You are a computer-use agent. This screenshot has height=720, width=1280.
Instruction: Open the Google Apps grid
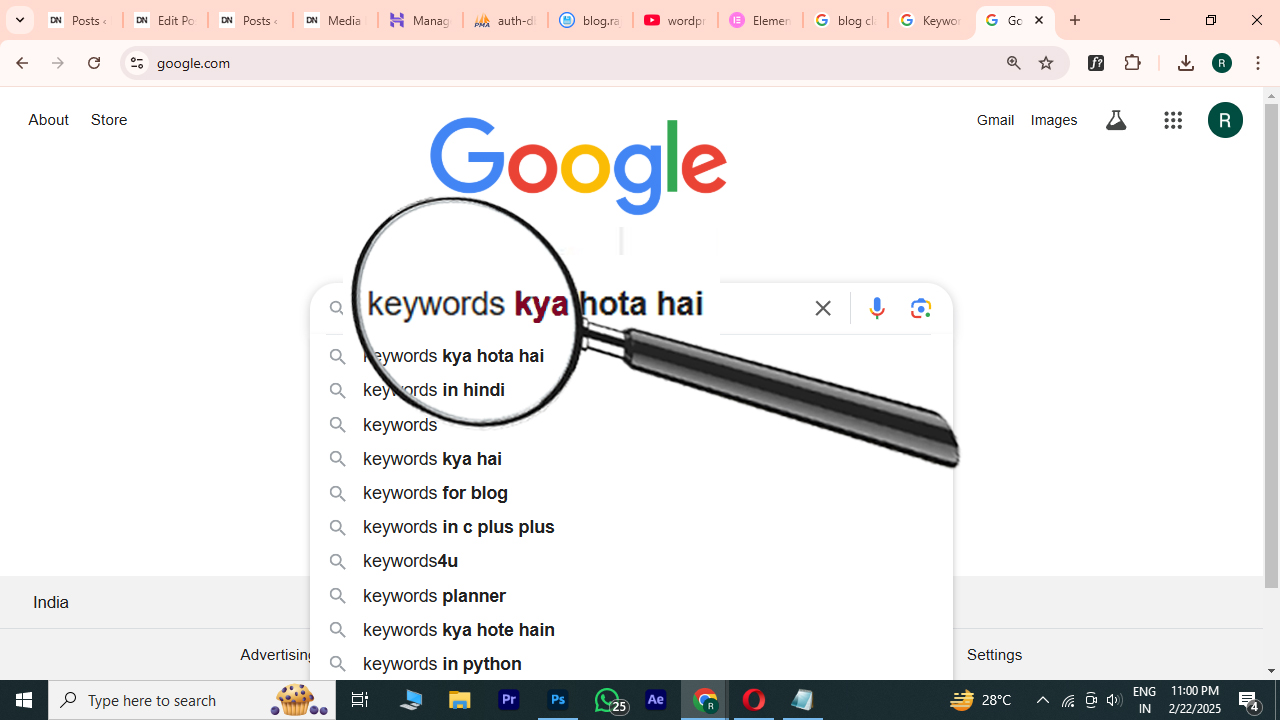click(1172, 120)
